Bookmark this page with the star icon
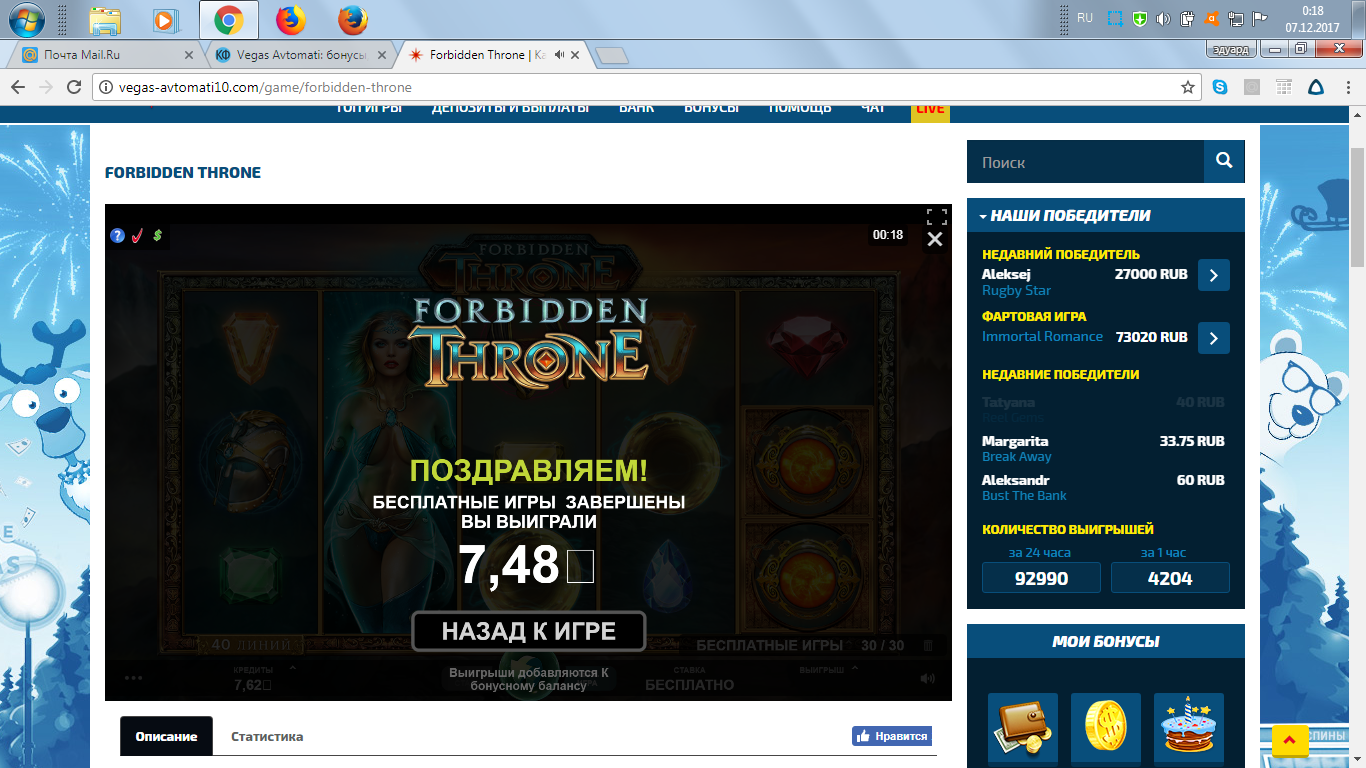1366x768 pixels. tap(1188, 87)
